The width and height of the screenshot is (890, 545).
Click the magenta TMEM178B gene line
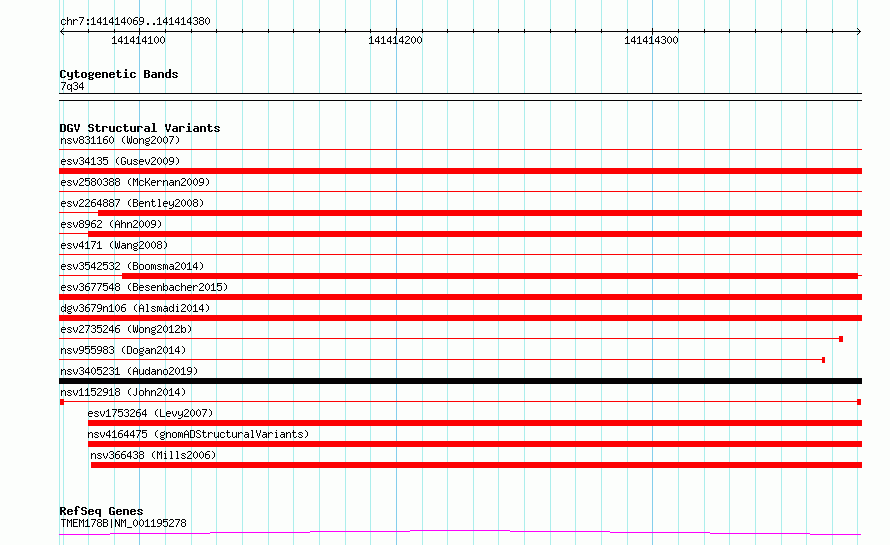coord(460,532)
